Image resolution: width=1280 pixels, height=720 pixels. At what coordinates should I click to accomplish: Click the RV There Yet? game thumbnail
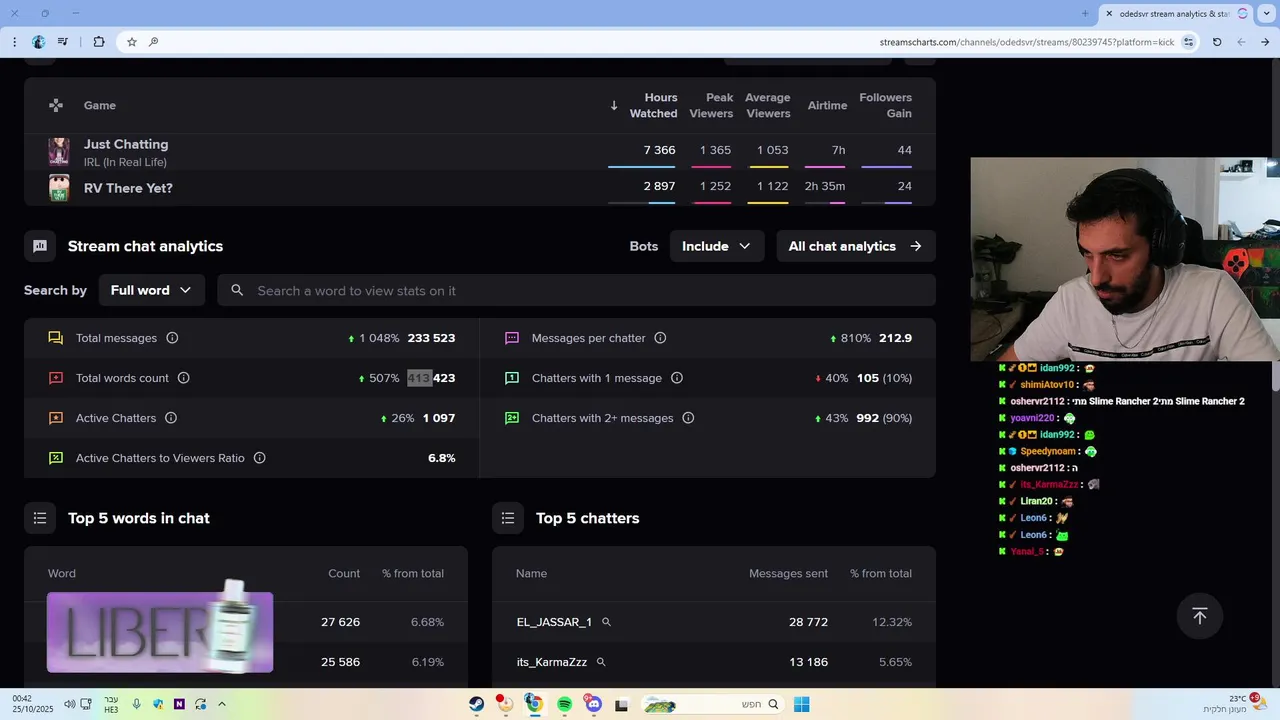pyautogui.click(x=59, y=188)
